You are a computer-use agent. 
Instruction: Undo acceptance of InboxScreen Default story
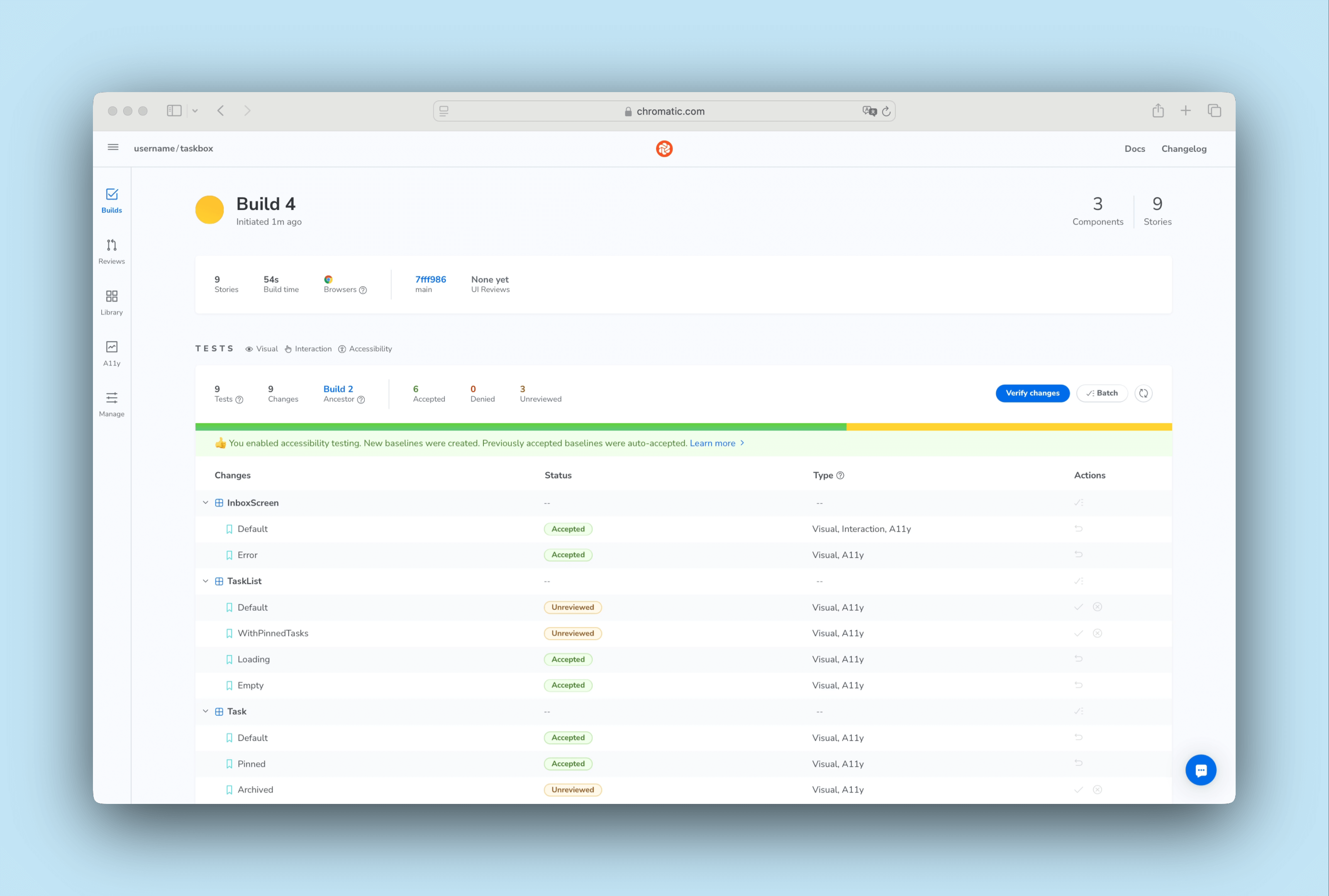pyautogui.click(x=1078, y=528)
